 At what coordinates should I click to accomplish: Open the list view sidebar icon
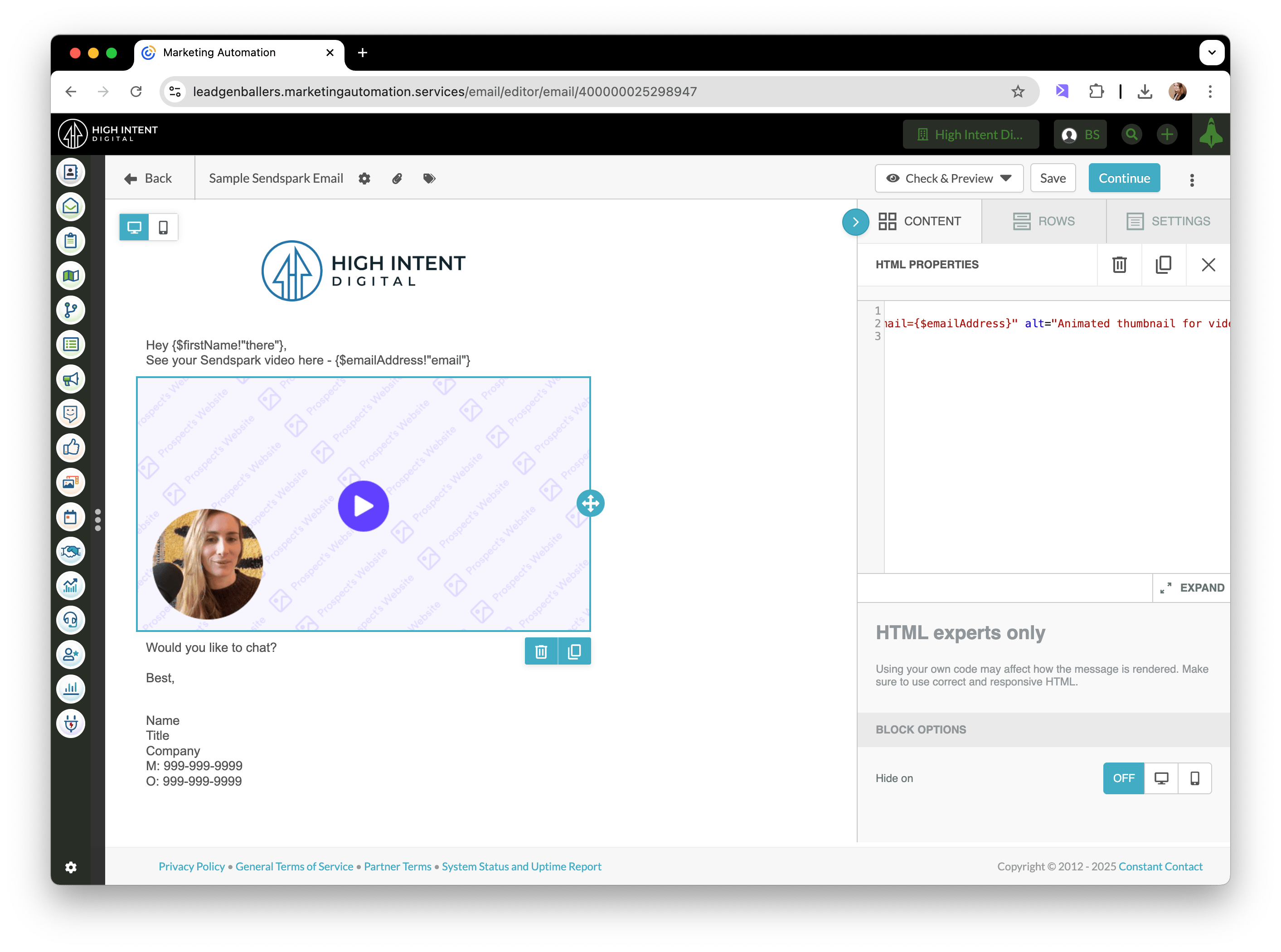[x=71, y=345]
